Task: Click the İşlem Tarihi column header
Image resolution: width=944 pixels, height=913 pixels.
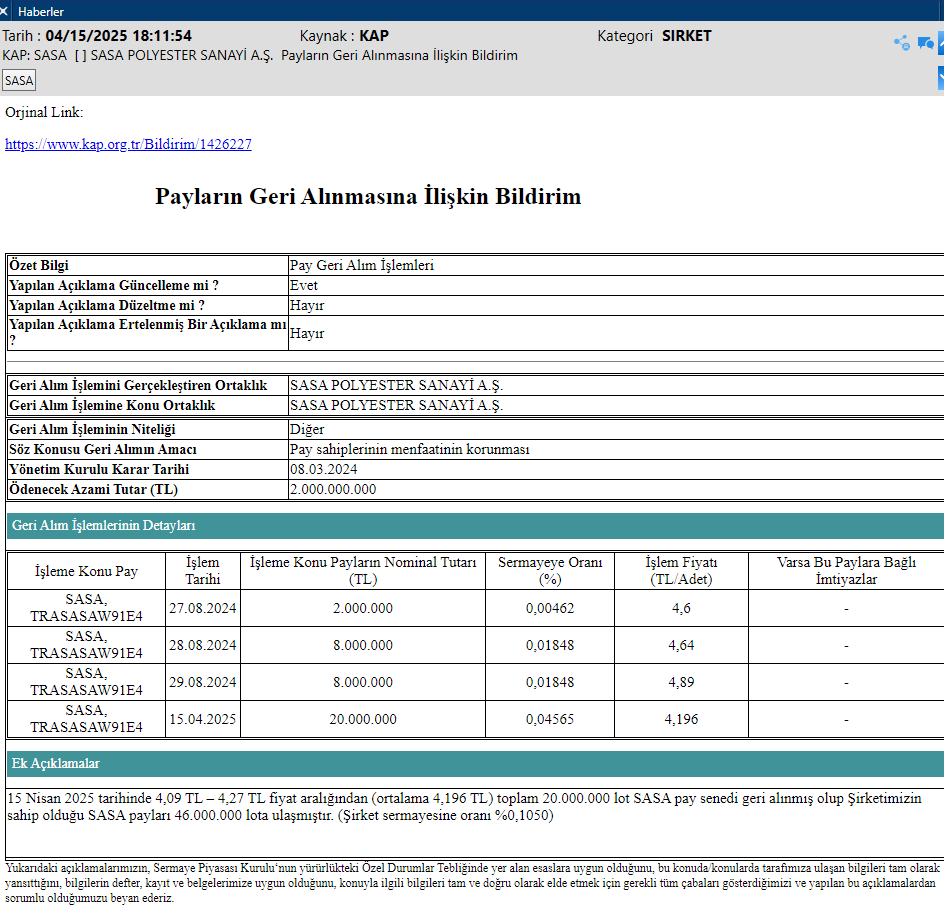Action: (203, 571)
